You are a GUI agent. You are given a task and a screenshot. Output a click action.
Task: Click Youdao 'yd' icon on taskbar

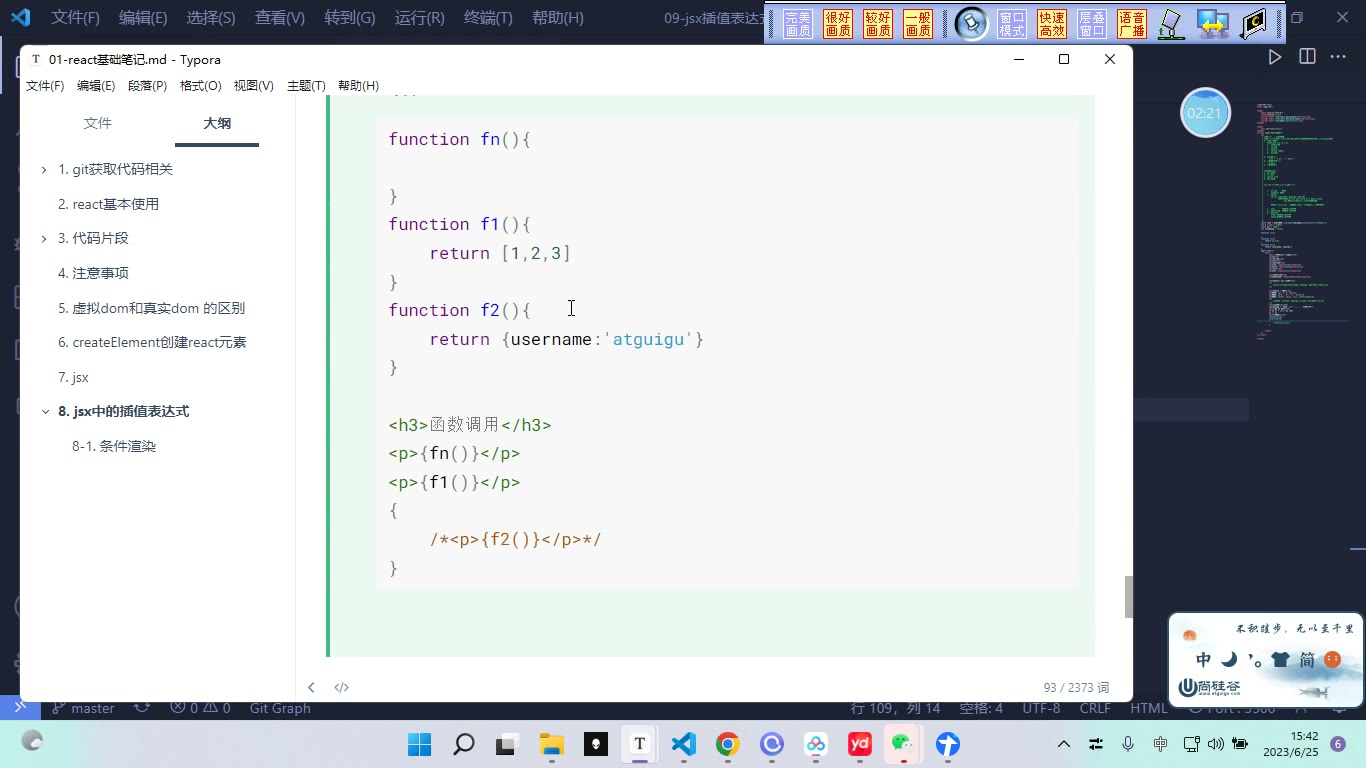(x=859, y=744)
